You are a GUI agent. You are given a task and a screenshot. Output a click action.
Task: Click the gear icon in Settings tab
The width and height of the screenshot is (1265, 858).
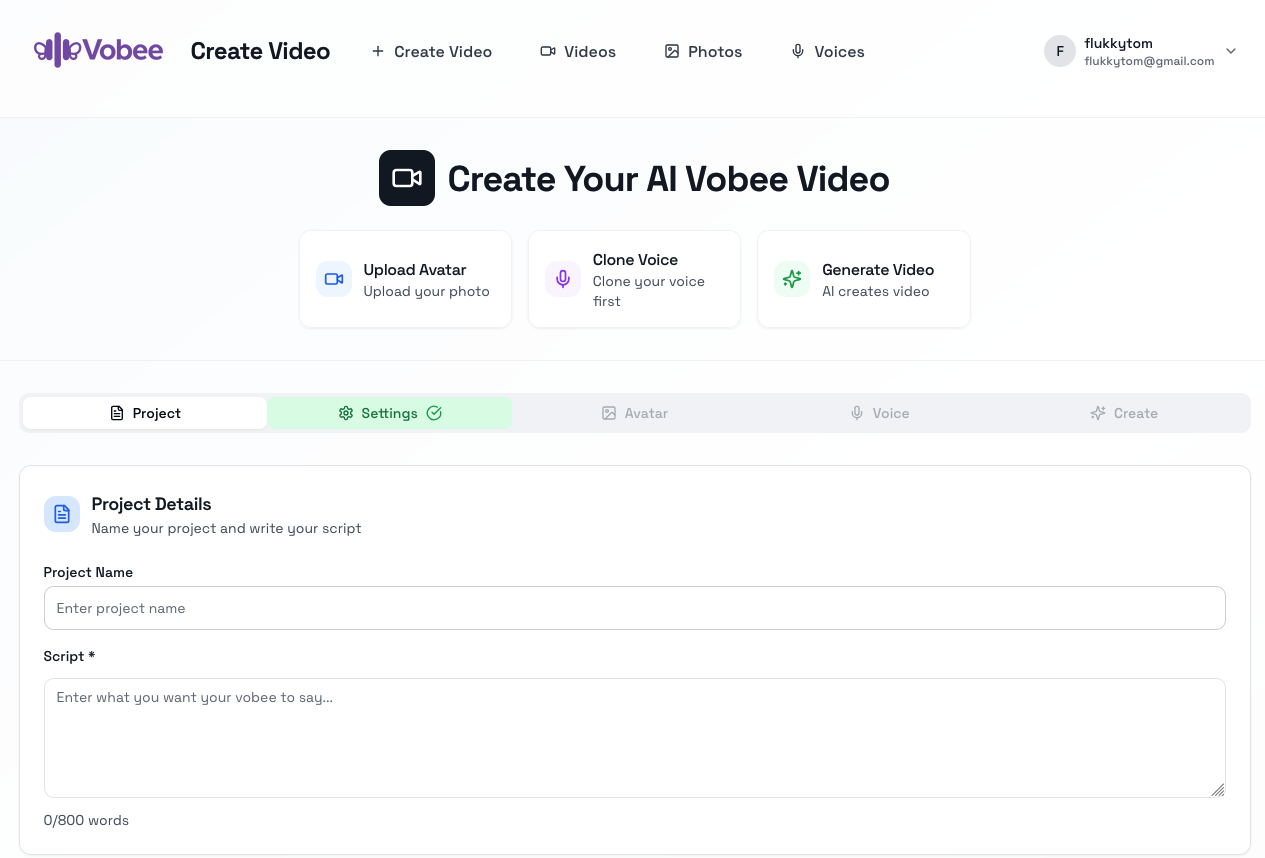(346, 413)
